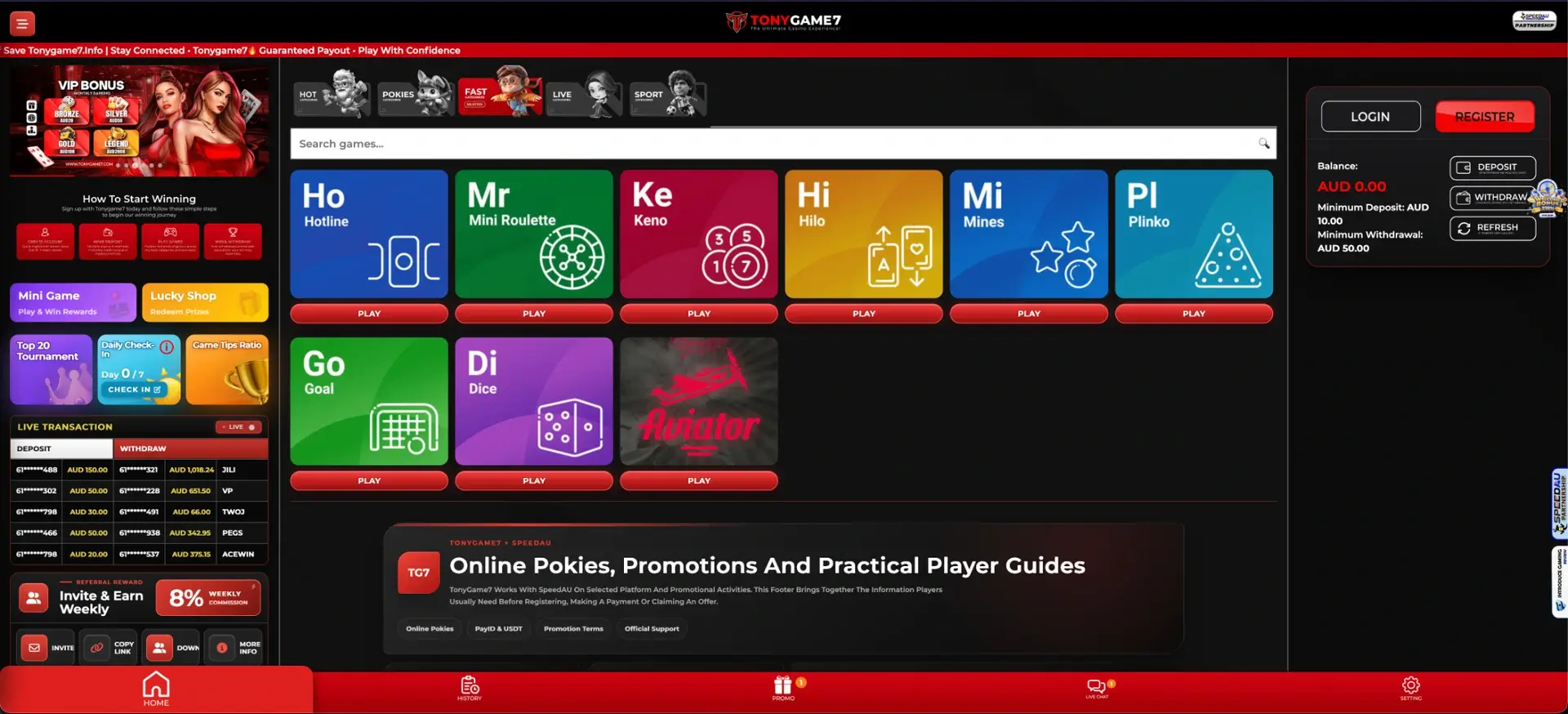Click the Official Support footer tag

(652, 629)
